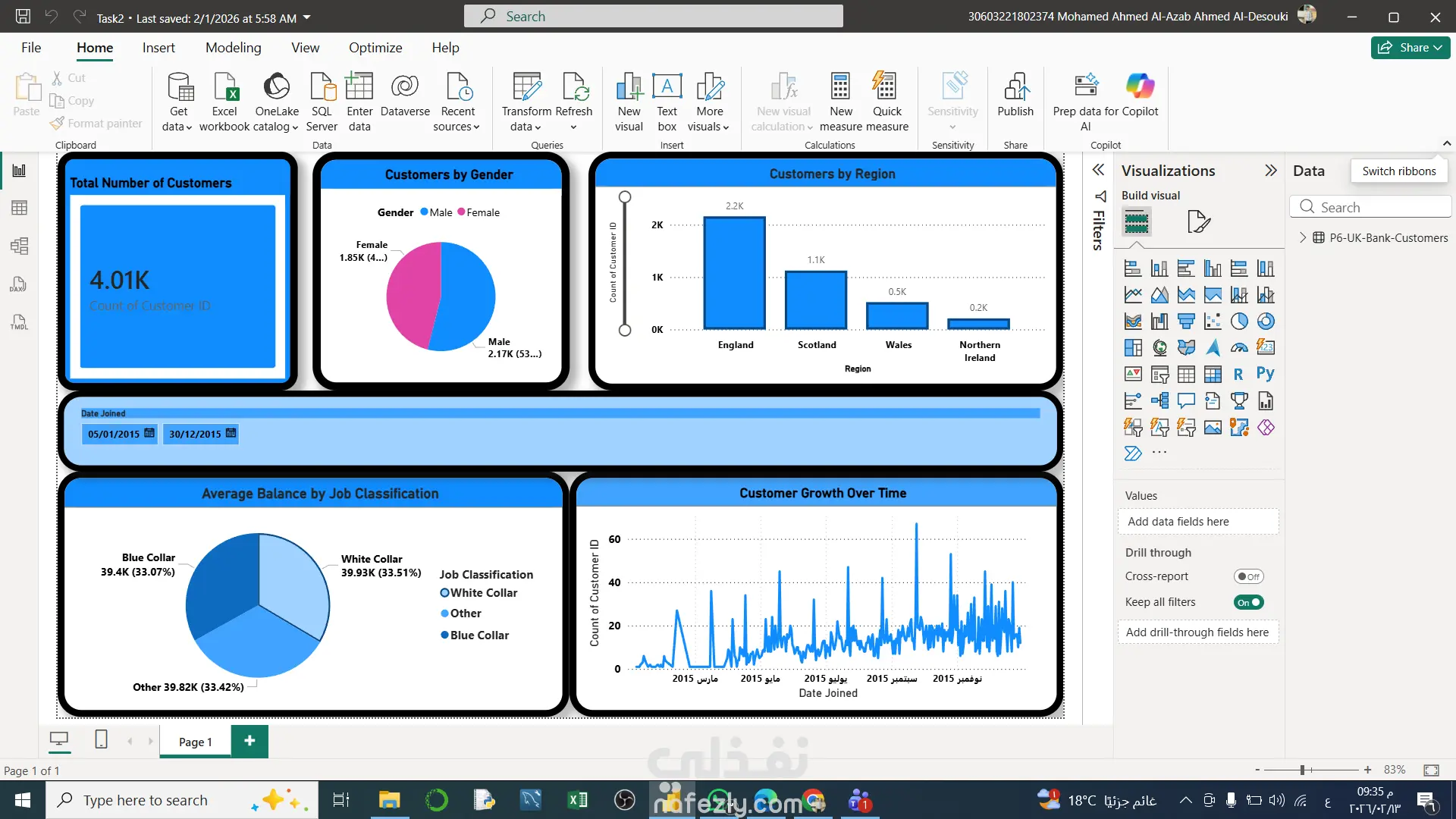Select White Collar in Job Classification legend
Image resolution: width=1456 pixels, height=819 pixels.
tap(483, 593)
